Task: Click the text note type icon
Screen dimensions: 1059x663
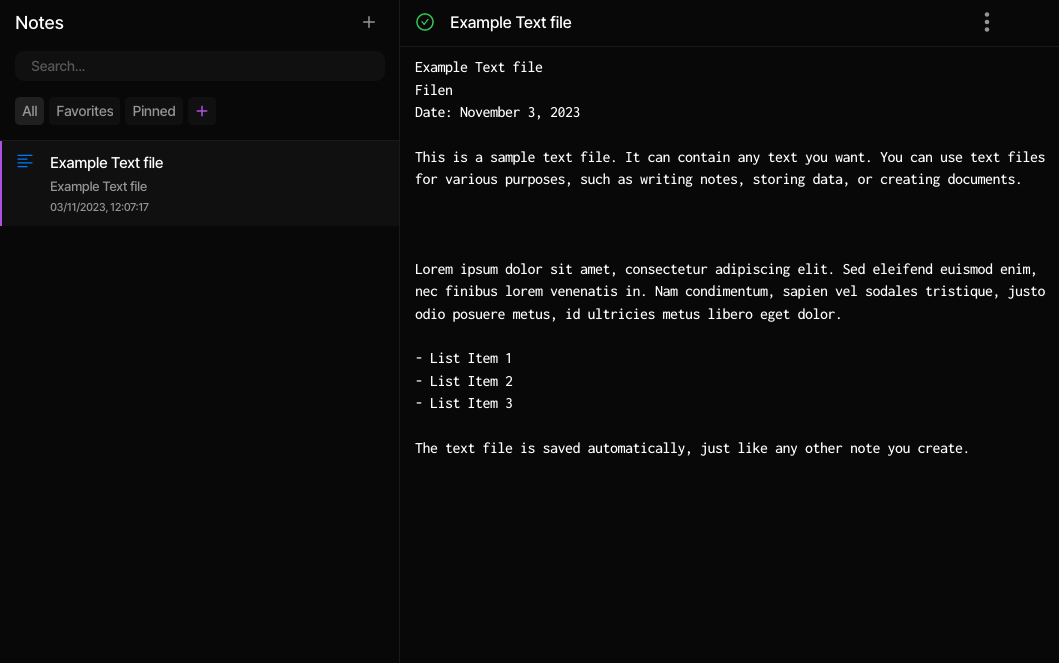Action: (25, 161)
